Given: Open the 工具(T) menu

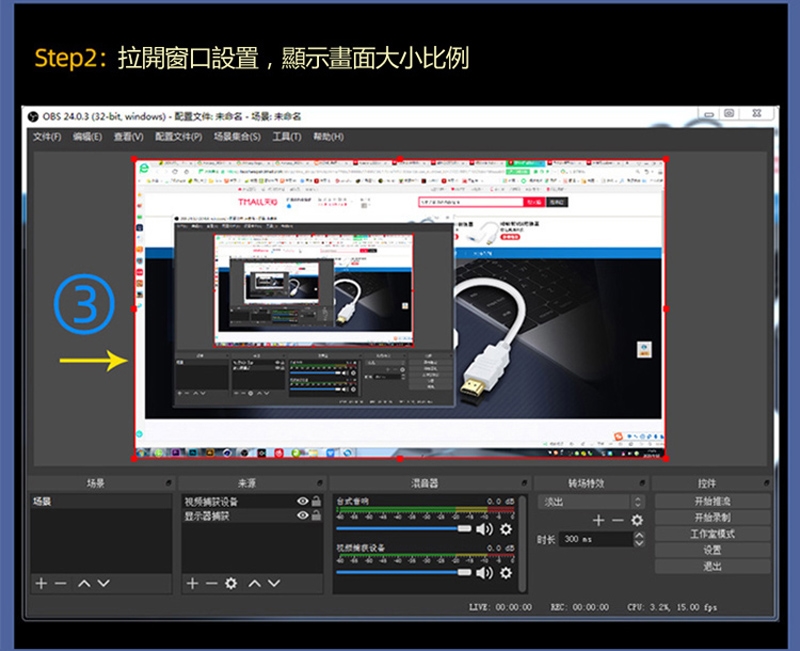Looking at the screenshot, I should [287, 137].
